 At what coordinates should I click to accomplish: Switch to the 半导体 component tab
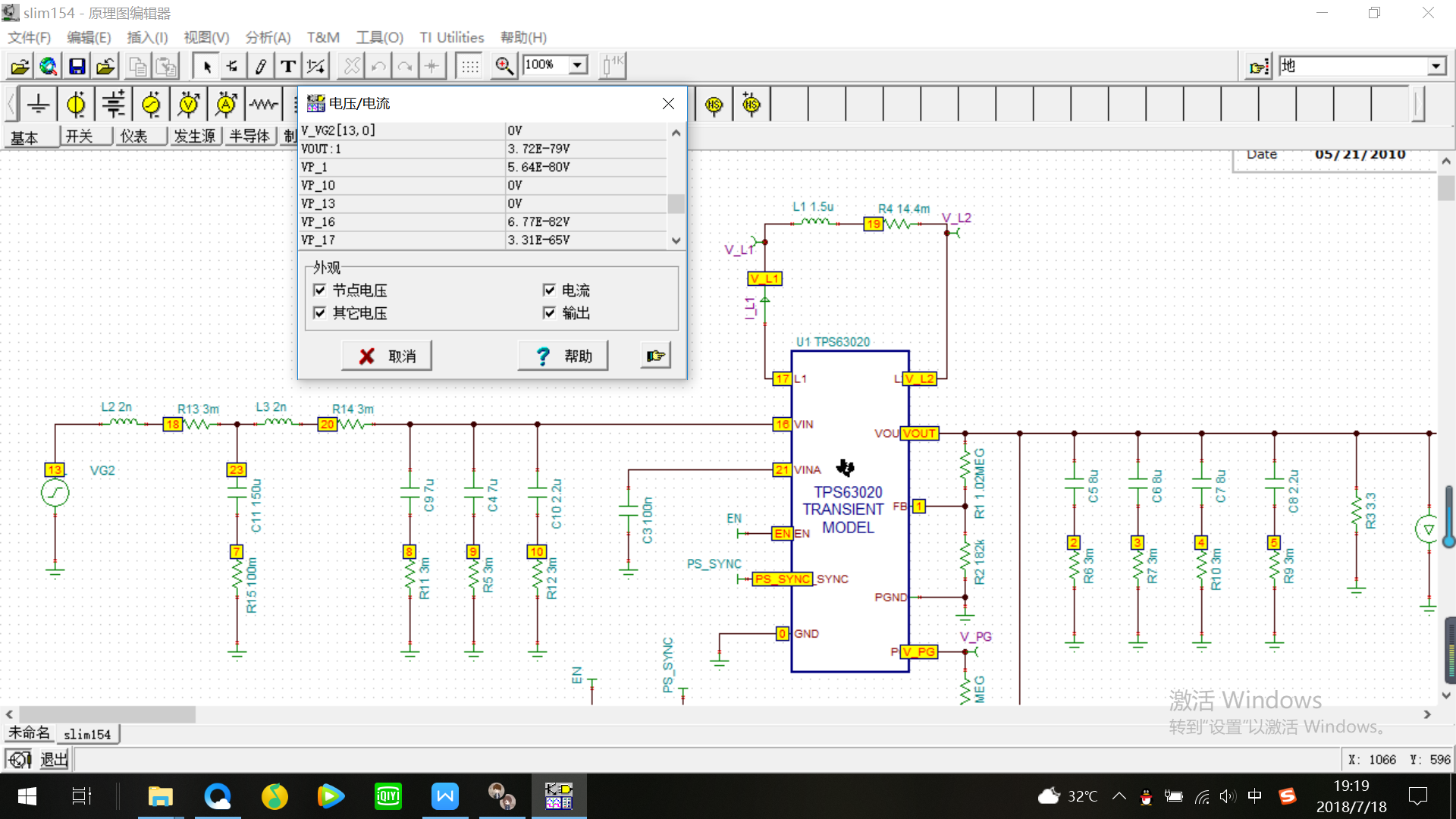[249, 136]
